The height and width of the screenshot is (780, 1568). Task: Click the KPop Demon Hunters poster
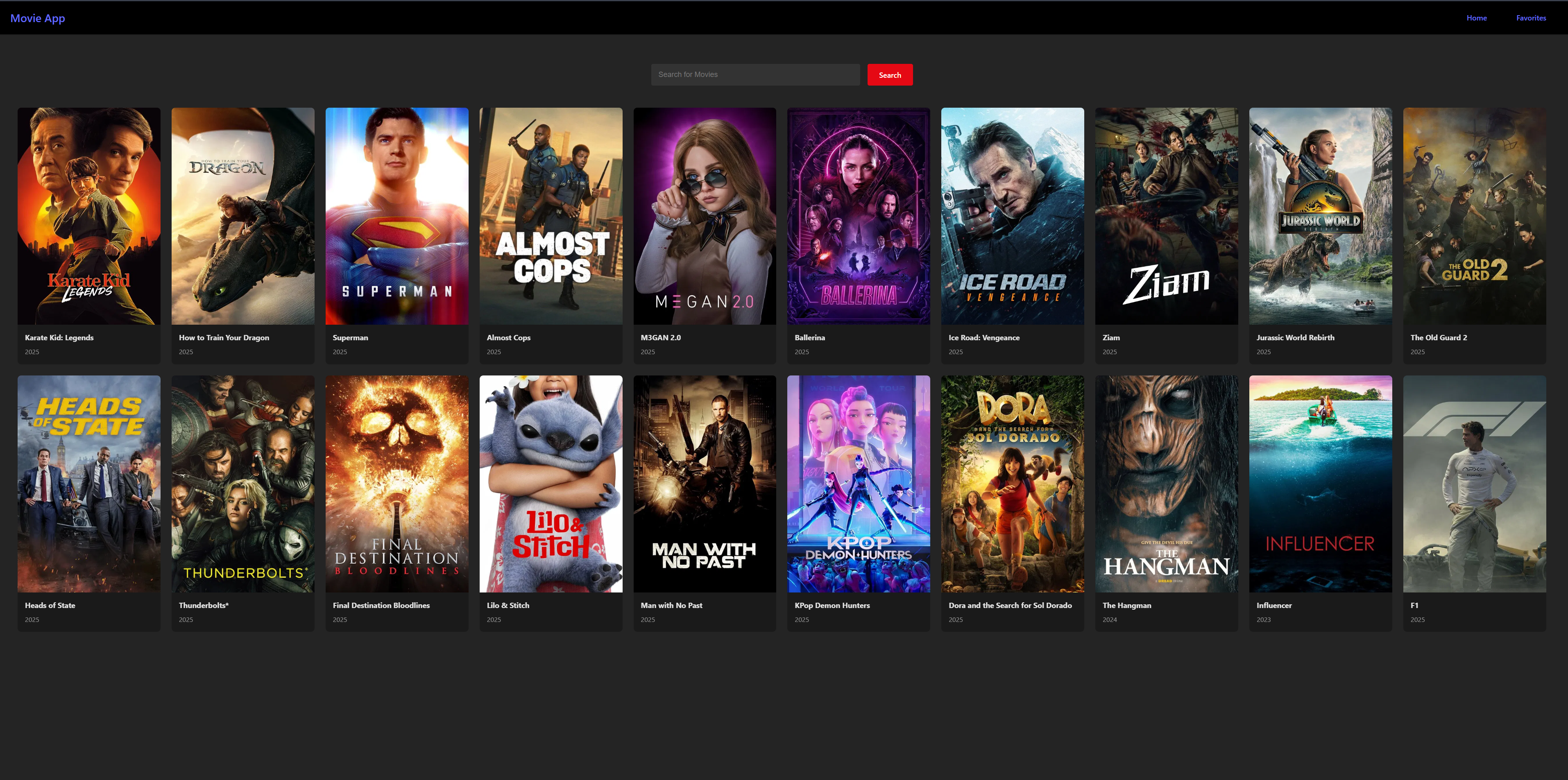click(858, 484)
